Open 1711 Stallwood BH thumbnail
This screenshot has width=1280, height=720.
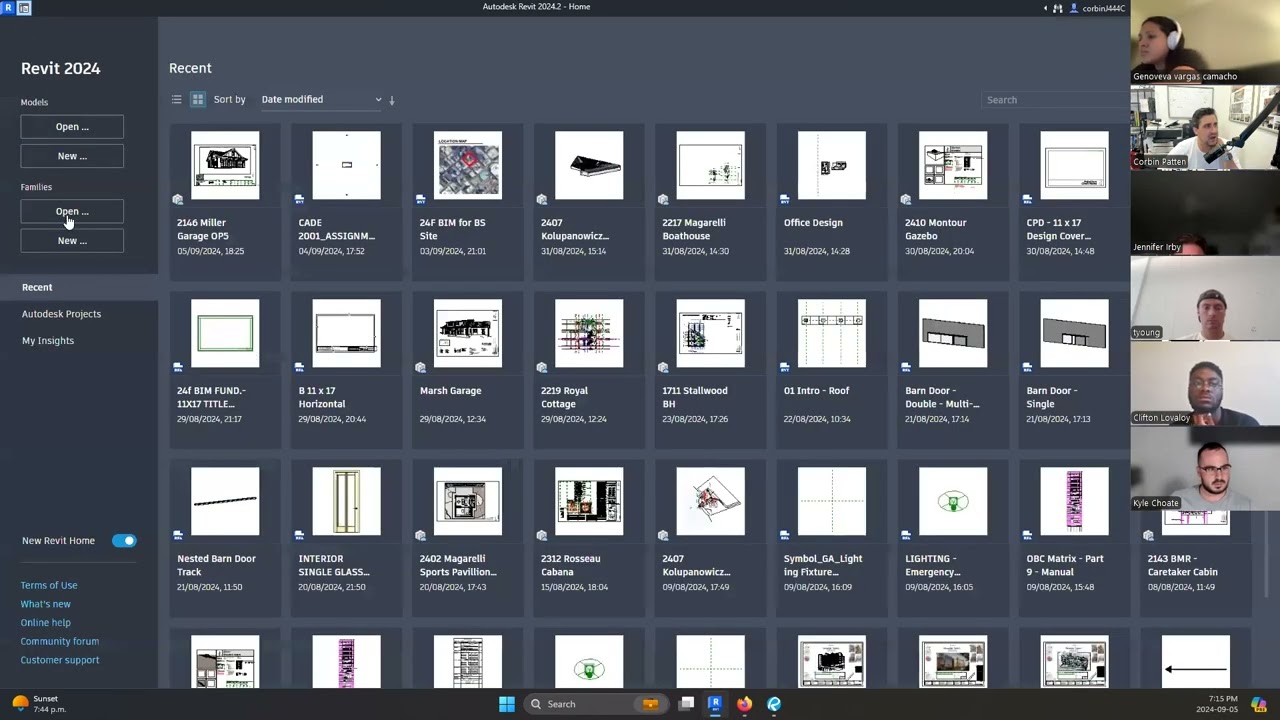(710, 333)
